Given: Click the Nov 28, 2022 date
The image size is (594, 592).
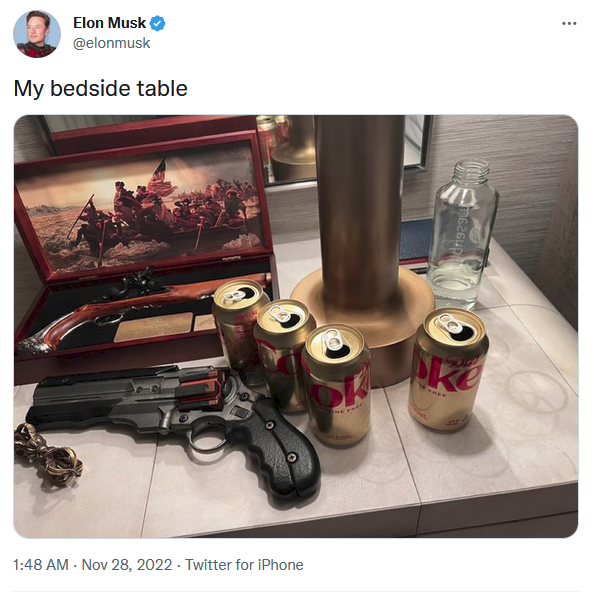Looking at the screenshot, I should point(127,565).
